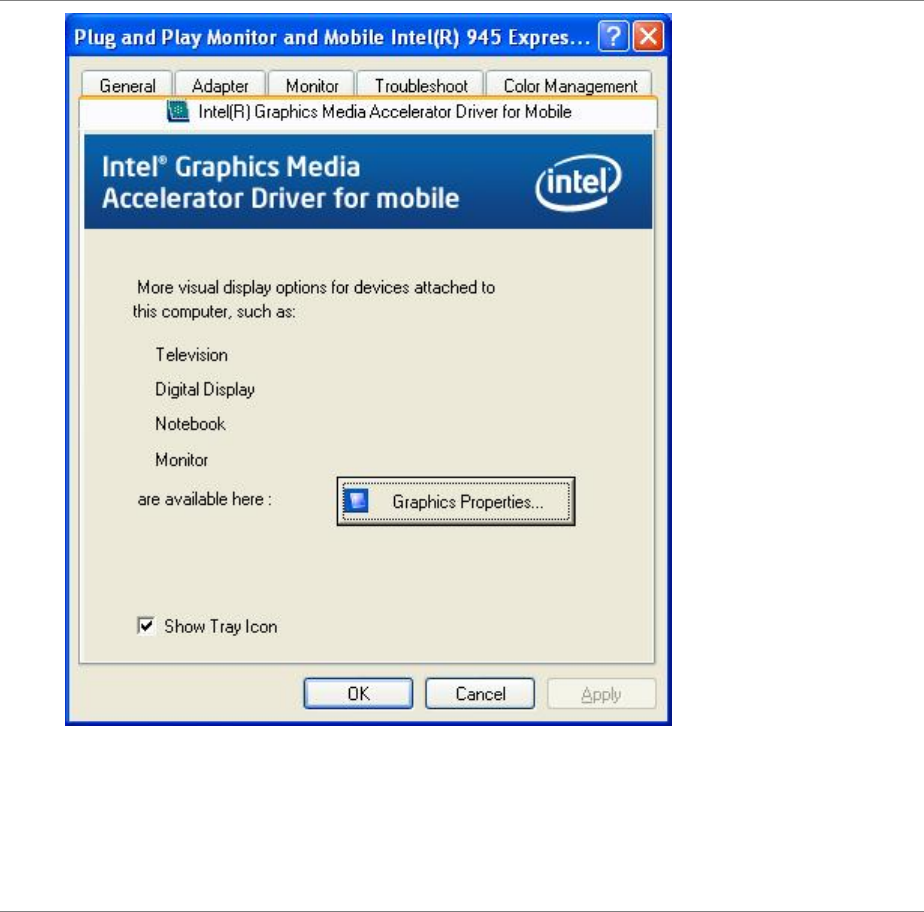Click the 'Television' text entry
Image resolution: width=924 pixels, height=912 pixels.
pyautogui.click(x=192, y=355)
